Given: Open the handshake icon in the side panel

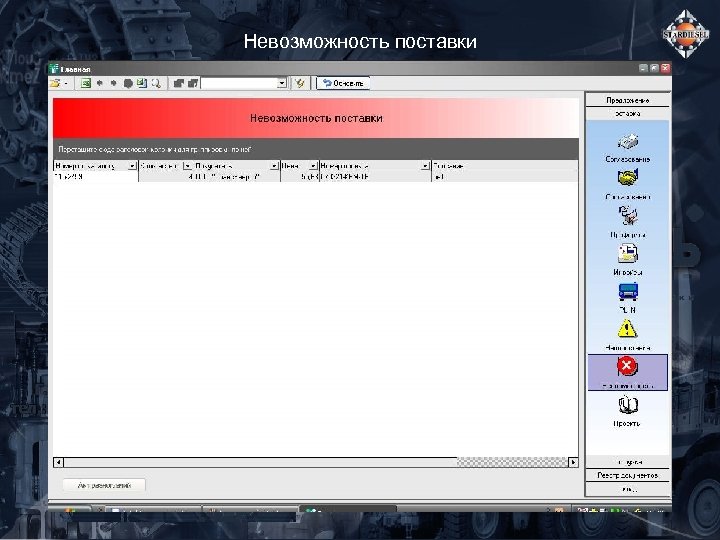Looking at the screenshot, I should tap(628, 177).
